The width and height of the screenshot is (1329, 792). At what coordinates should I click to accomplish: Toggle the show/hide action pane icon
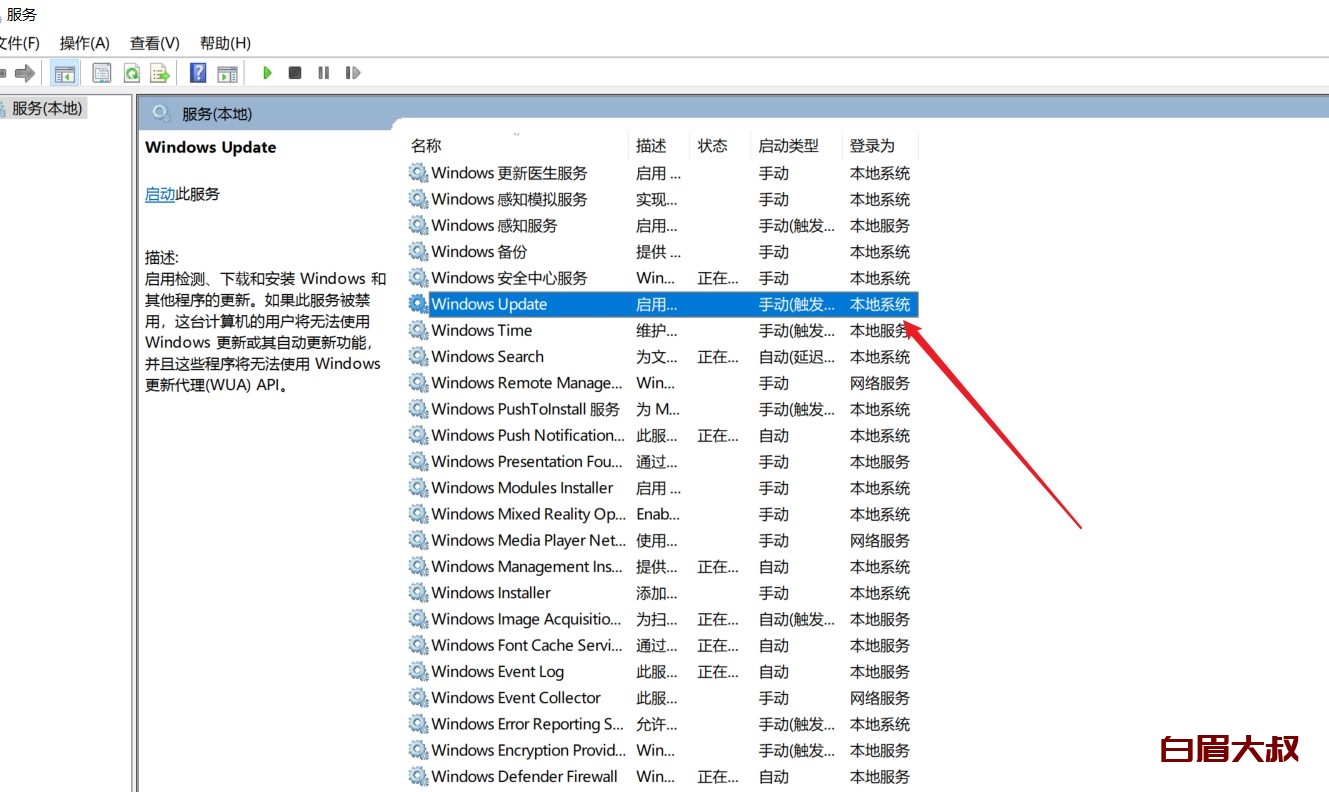(227, 73)
